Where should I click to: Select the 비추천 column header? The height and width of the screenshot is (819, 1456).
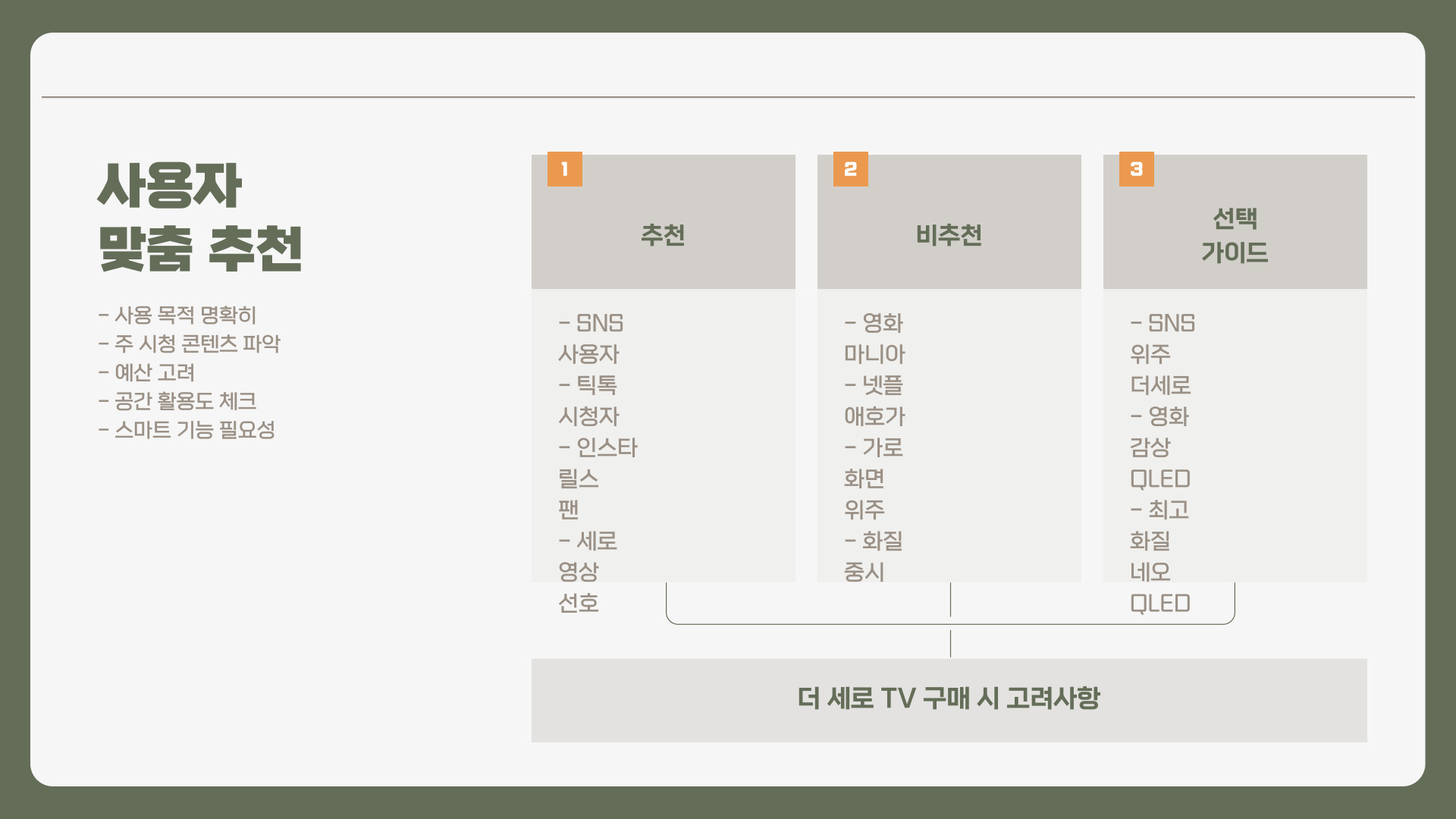[x=949, y=235]
